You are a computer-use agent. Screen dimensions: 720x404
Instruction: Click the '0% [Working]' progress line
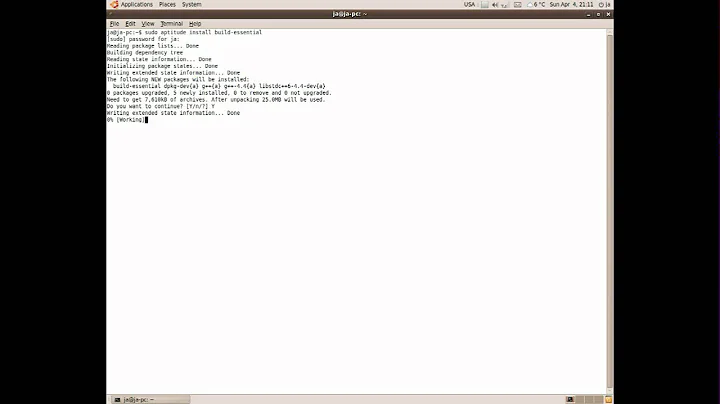(x=125, y=119)
